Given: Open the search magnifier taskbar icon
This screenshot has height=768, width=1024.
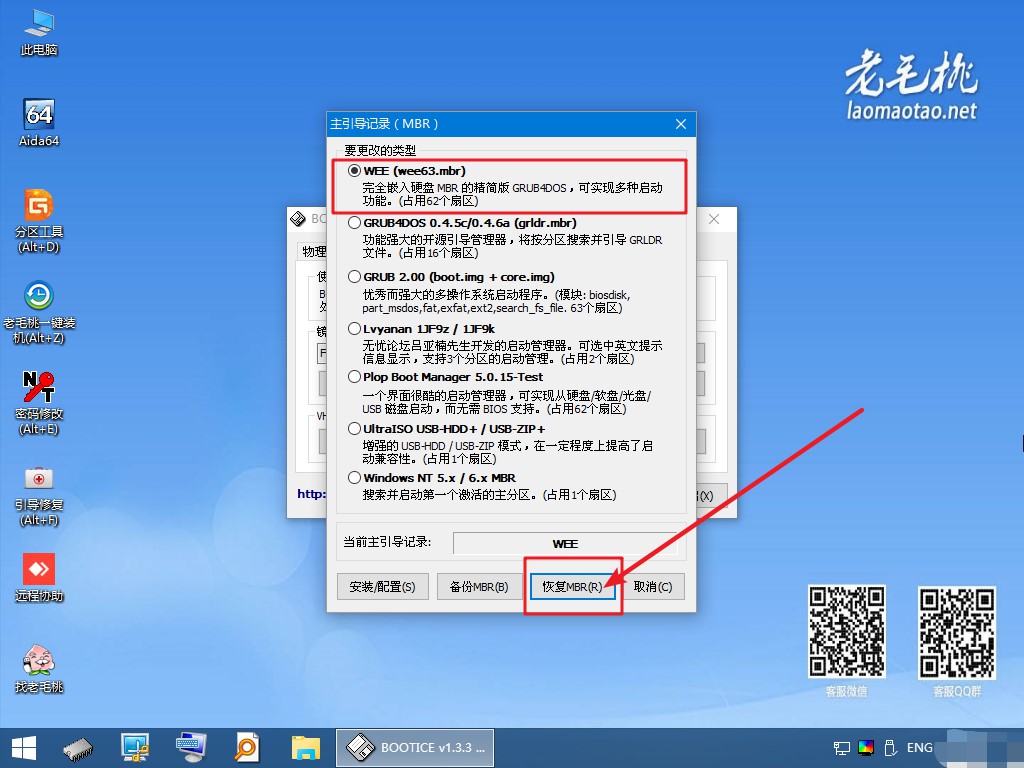Looking at the screenshot, I should 247,748.
